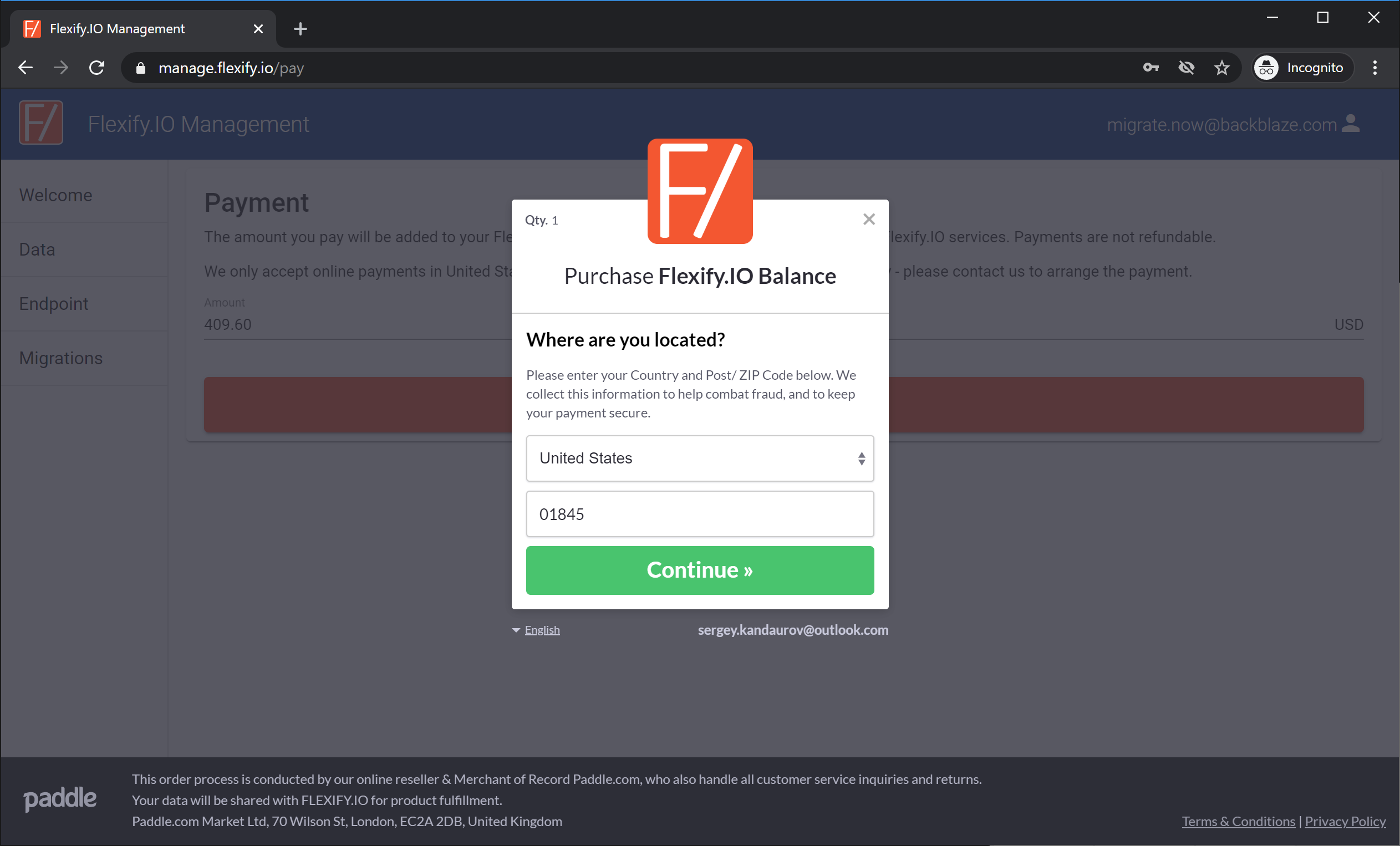
Task: Open the Data sidebar item
Action: pyautogui.click(x=84, y=249)
